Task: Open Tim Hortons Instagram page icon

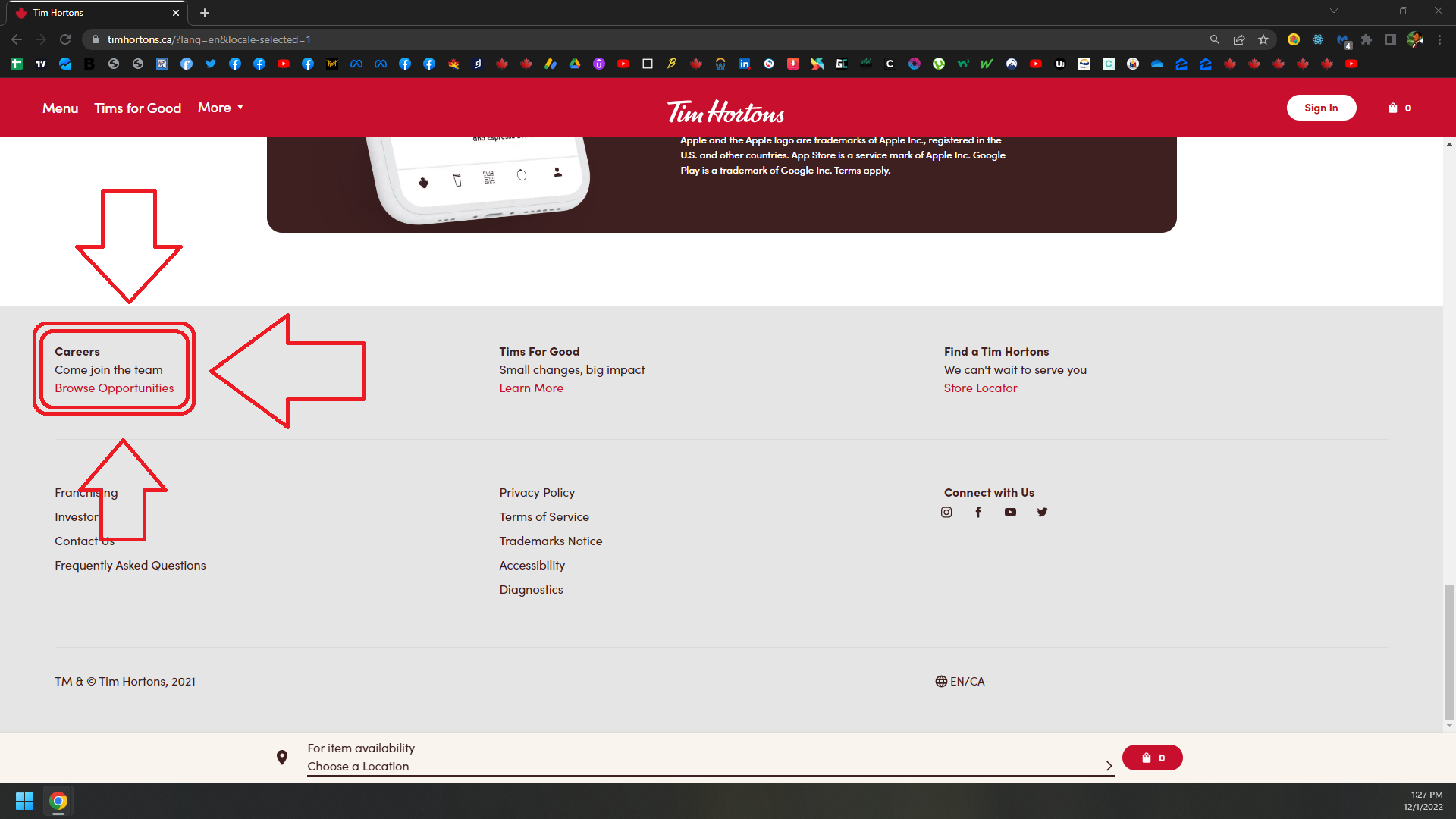Action: click(946, 513)
